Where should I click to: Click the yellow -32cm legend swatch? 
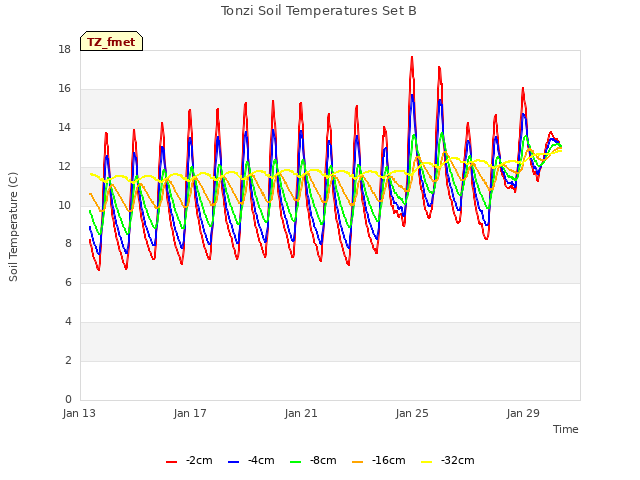(426, 462)
